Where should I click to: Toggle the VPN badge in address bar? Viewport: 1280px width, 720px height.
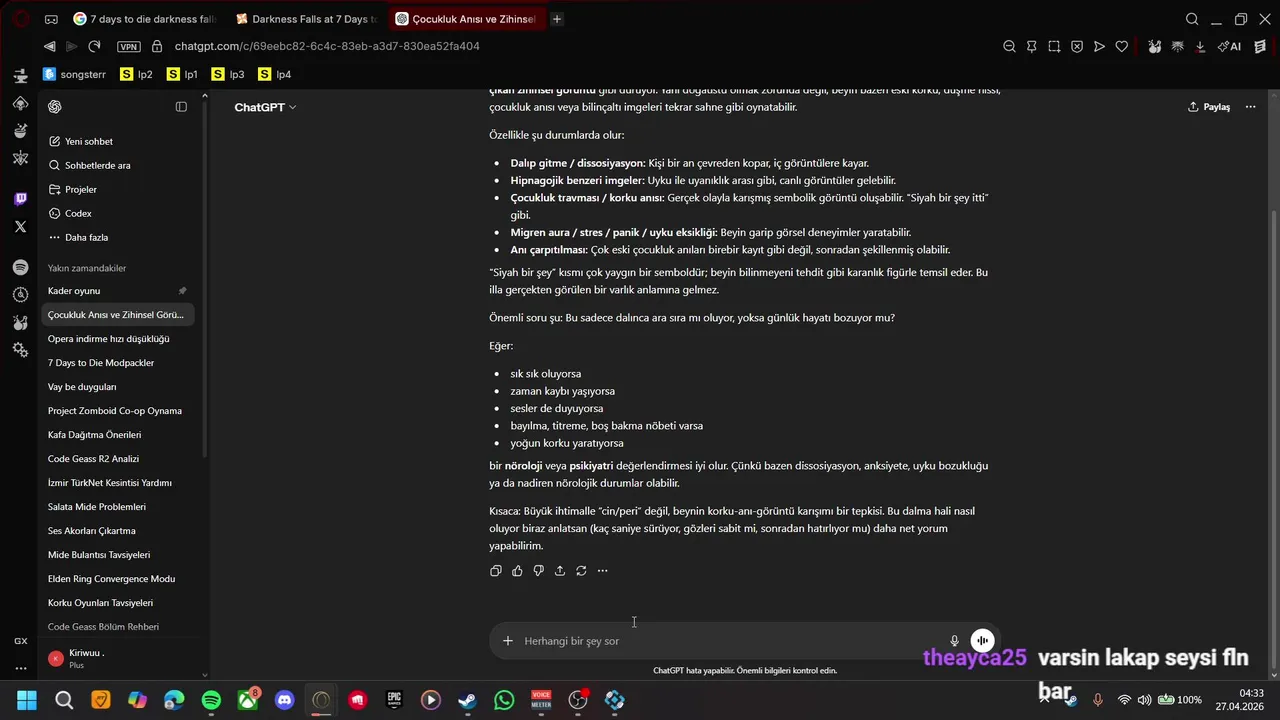pos(128,46)
